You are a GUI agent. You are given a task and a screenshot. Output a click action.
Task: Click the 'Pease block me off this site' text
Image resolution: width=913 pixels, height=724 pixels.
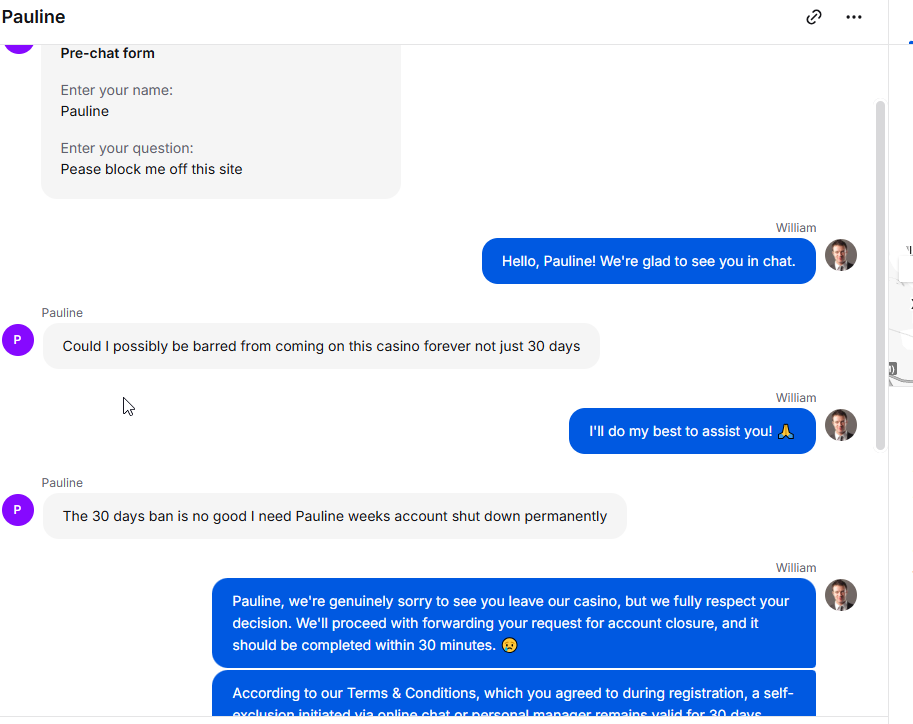(x=151, y=169)
